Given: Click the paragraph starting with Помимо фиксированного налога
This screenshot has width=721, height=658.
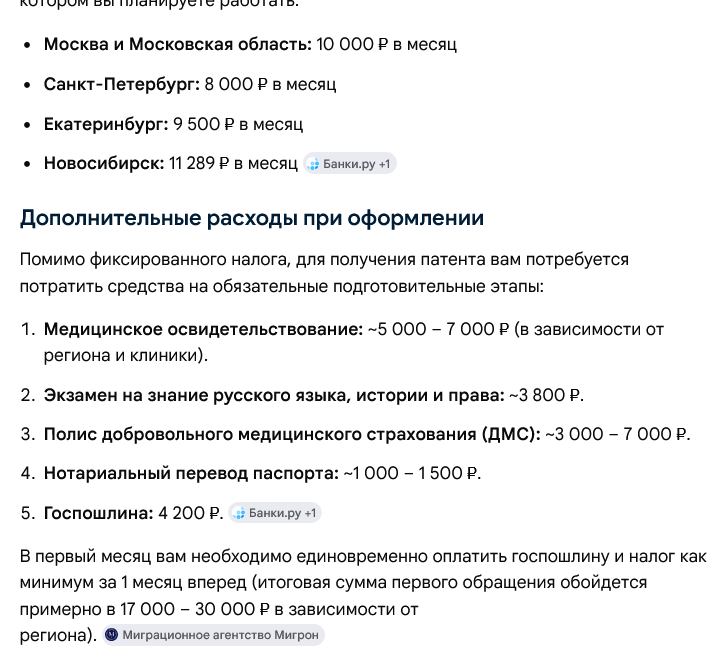Looking at the screenshot, I should coord(324,273).
